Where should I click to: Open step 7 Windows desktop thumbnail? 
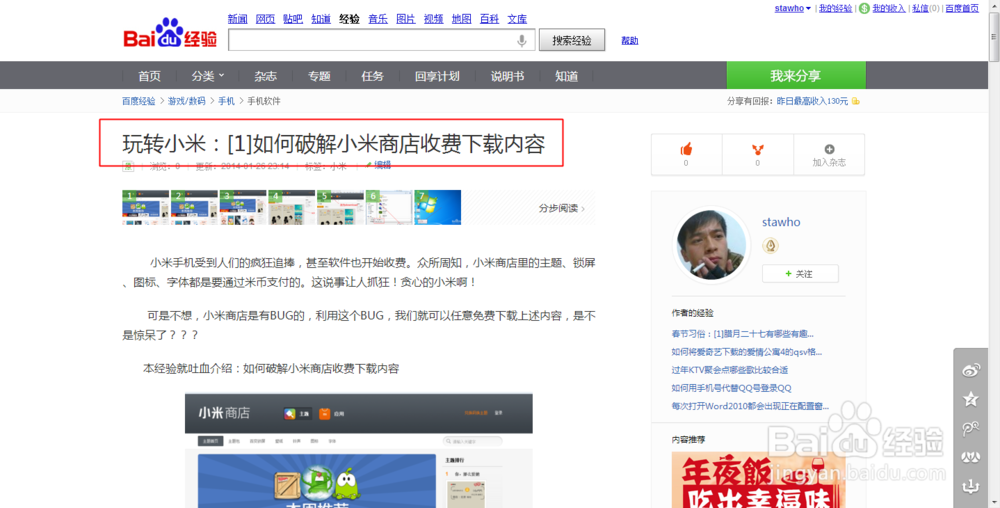click(x=438, y=207)
